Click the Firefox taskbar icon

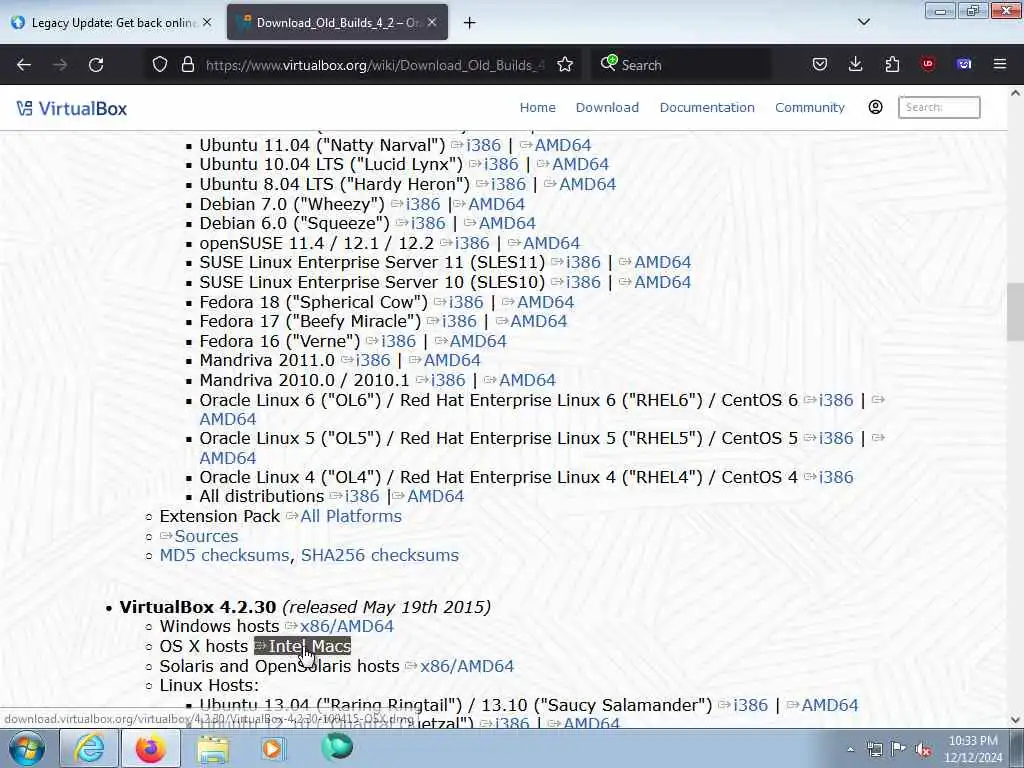click(x=150, y=748)
